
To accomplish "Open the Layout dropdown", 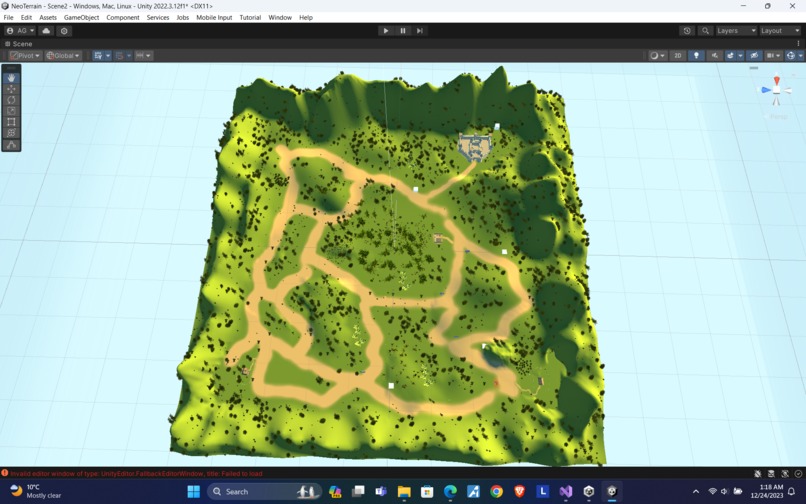I will pos(780,31).
